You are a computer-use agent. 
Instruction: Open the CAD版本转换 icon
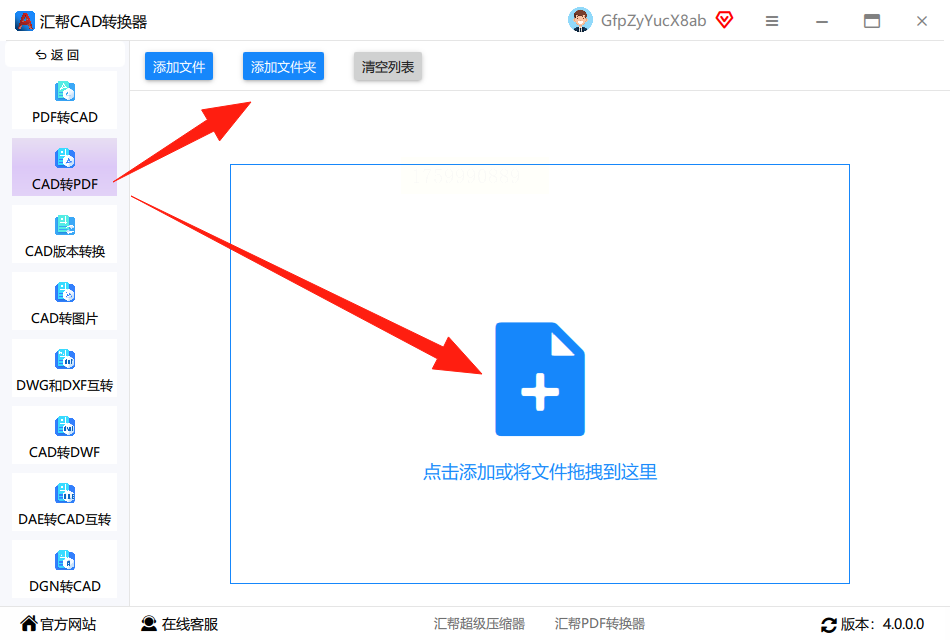65,225
